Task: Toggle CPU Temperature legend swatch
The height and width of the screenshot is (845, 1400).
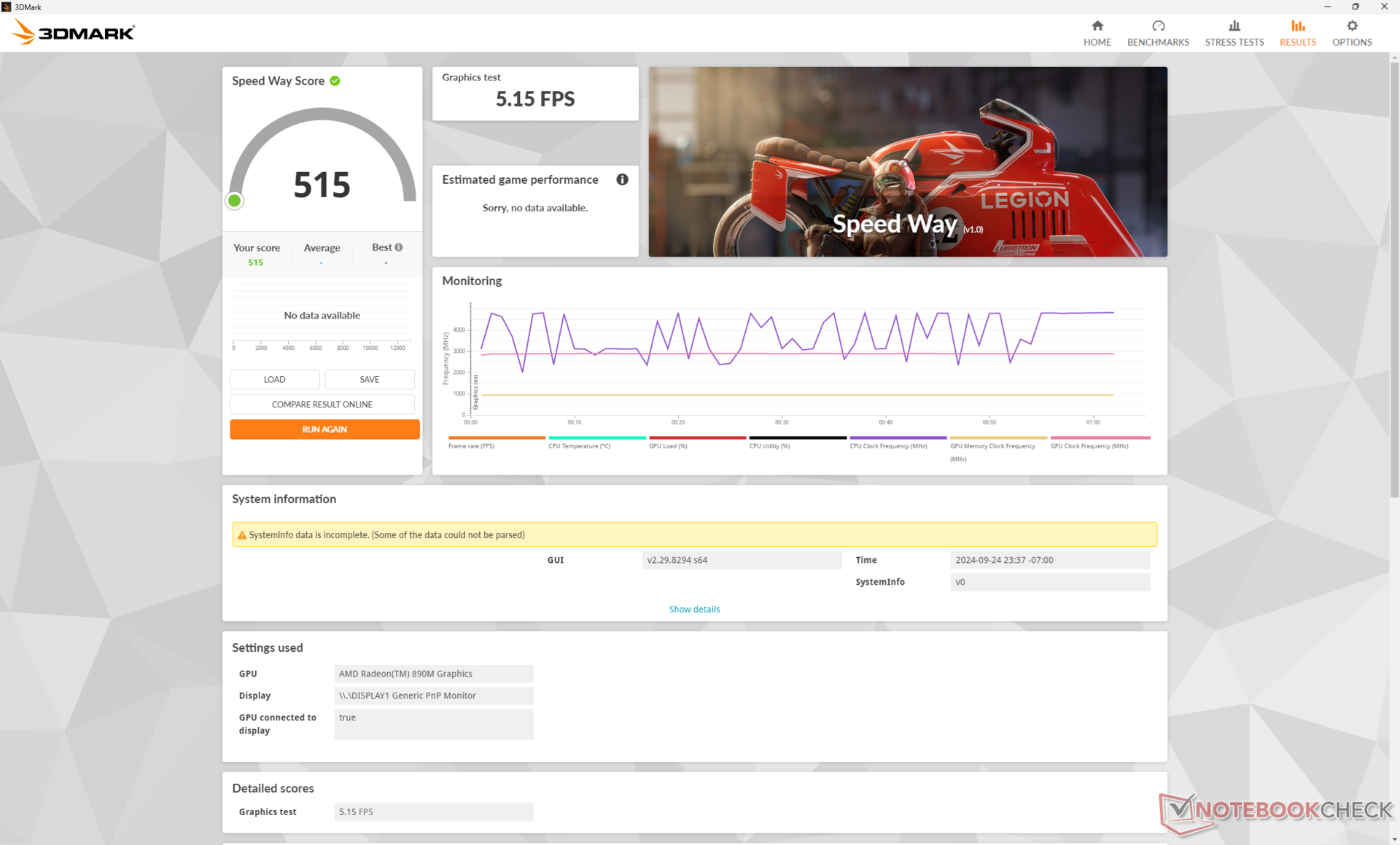Action: (597, 437)
